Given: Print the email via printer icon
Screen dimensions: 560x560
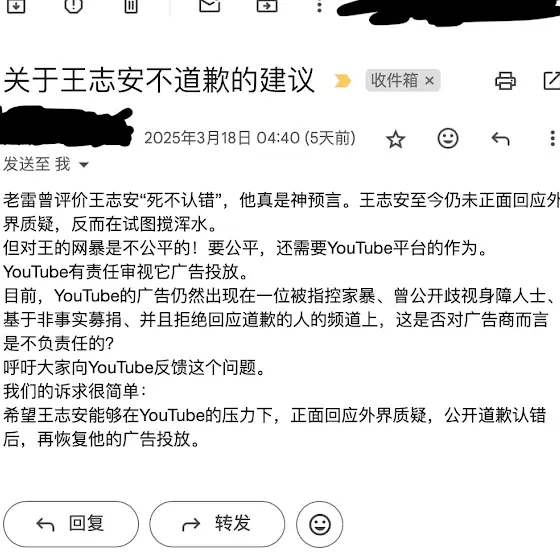Looking at the screenshot, I should [505, 81].
